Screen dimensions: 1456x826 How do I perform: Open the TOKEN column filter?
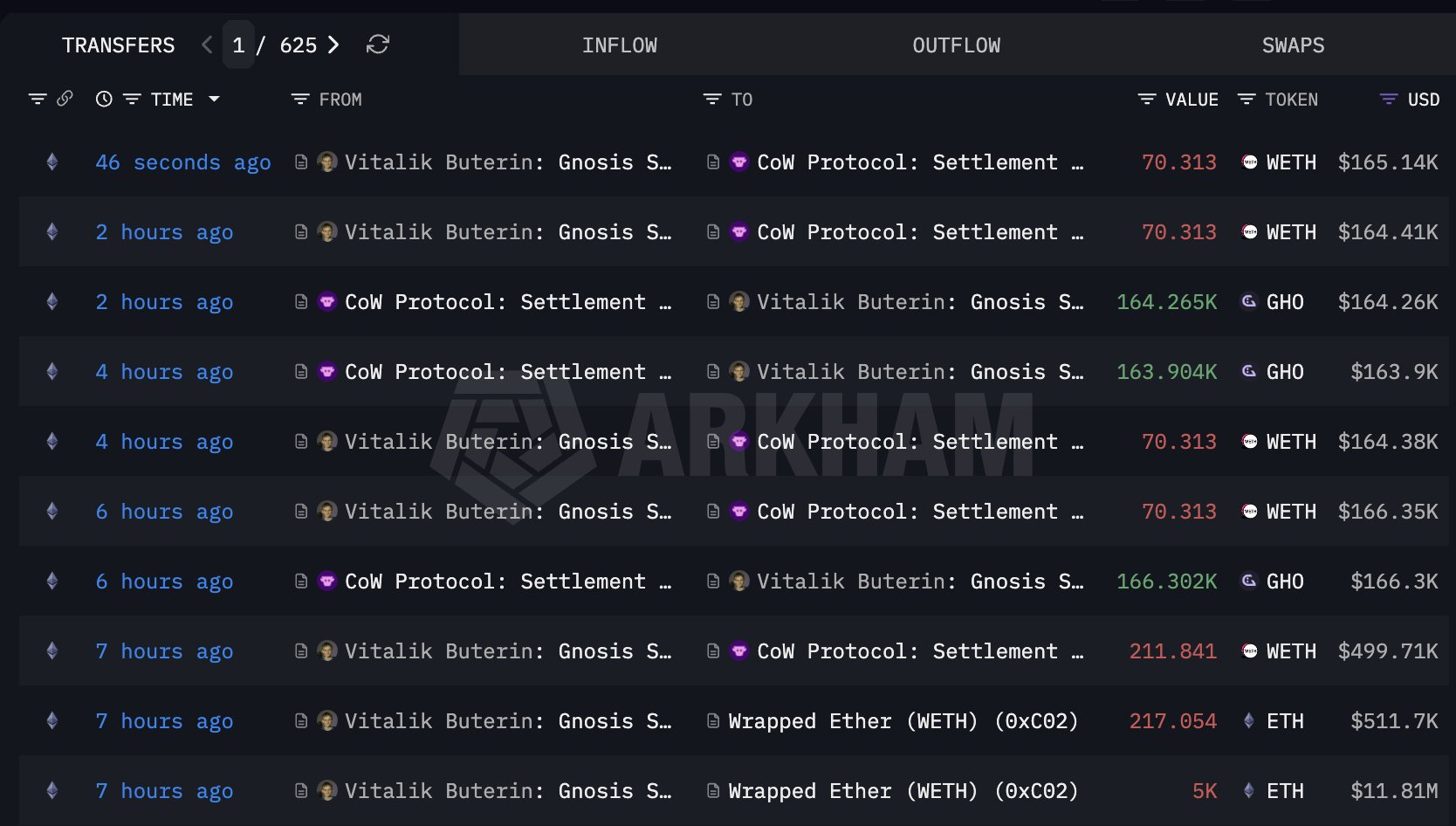pyautogui.click(x=1247, y=100)
